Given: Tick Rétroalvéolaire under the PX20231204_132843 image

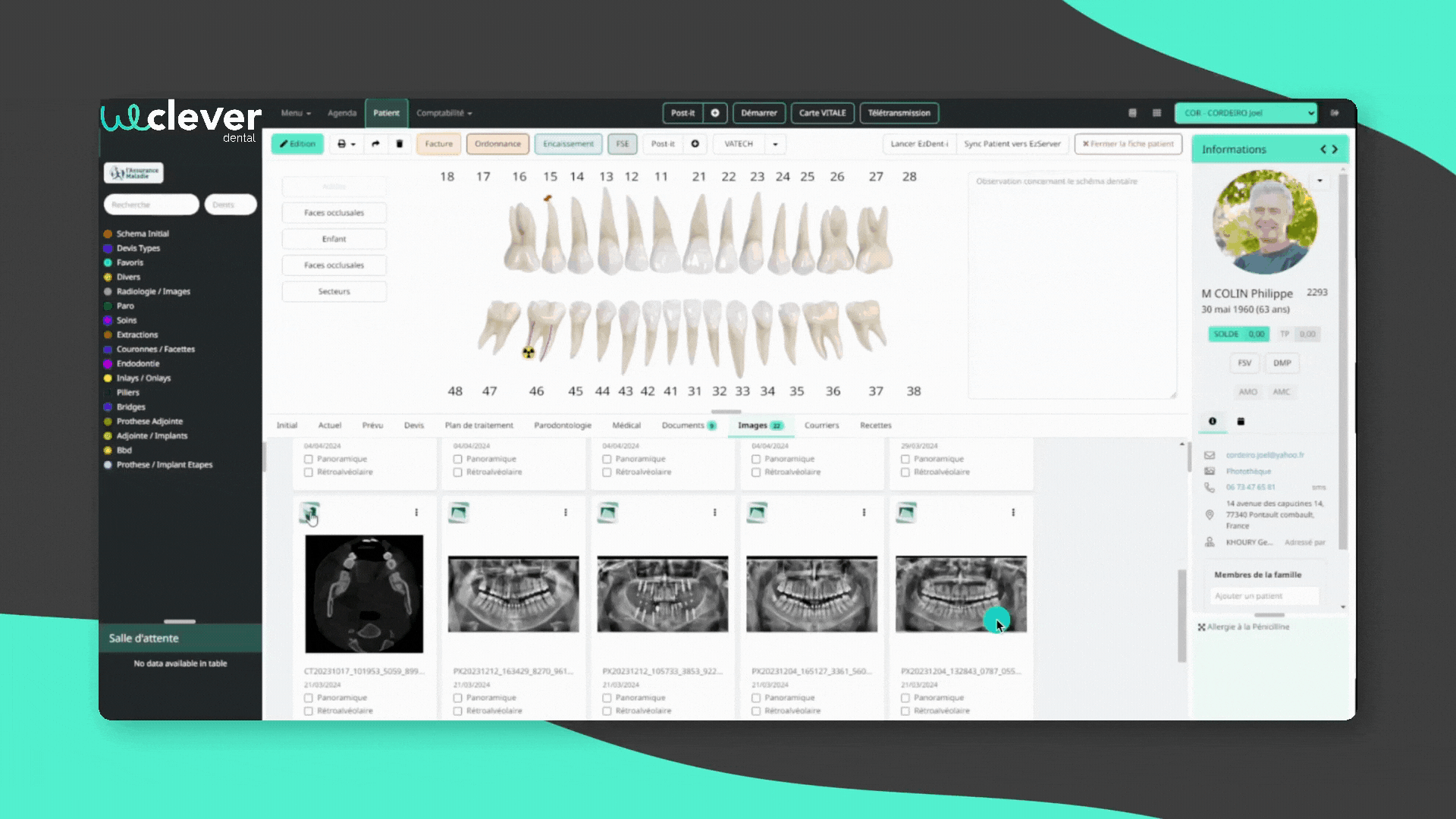Looking at the screenshot, I should point(905,711).
